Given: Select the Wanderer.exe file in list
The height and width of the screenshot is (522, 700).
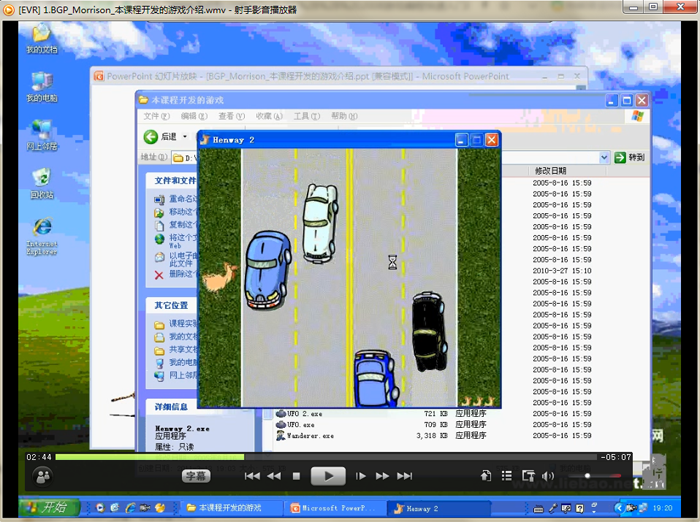Looking at the screenshot, I should click(310, 436).
